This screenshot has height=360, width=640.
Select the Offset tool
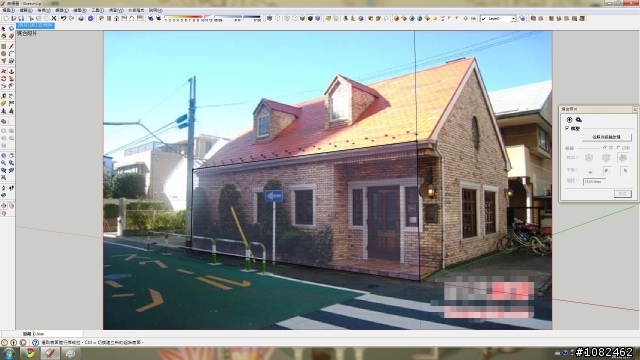tap(11, 86)
